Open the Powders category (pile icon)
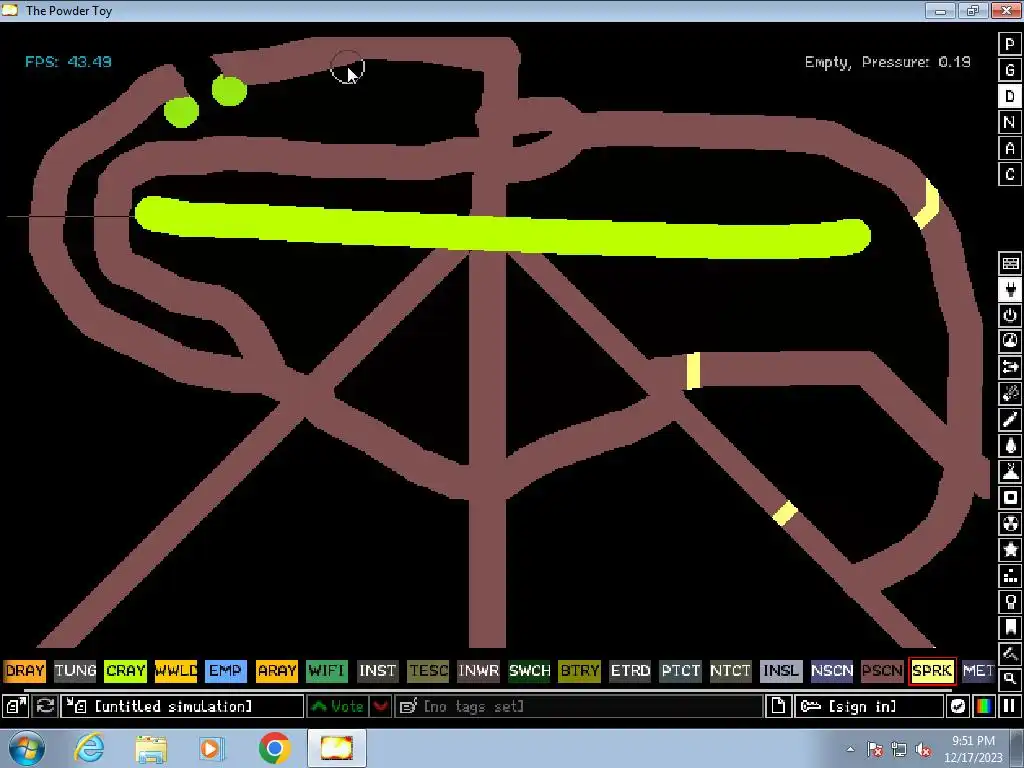 pos(1010,472)
